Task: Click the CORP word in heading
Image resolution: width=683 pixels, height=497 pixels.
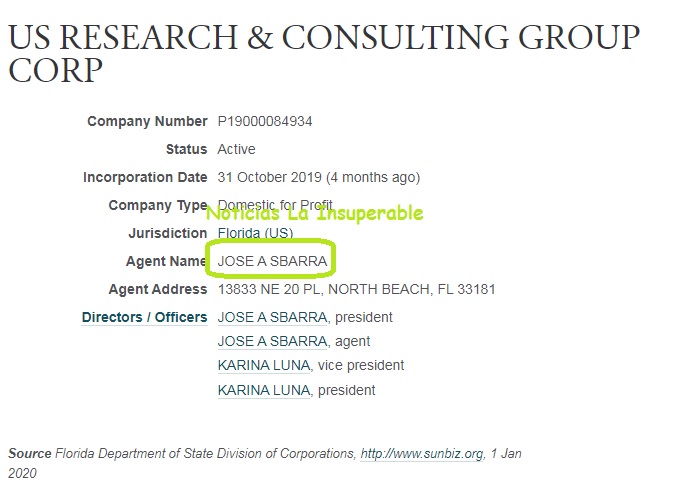Action: [x=55, y=70]
